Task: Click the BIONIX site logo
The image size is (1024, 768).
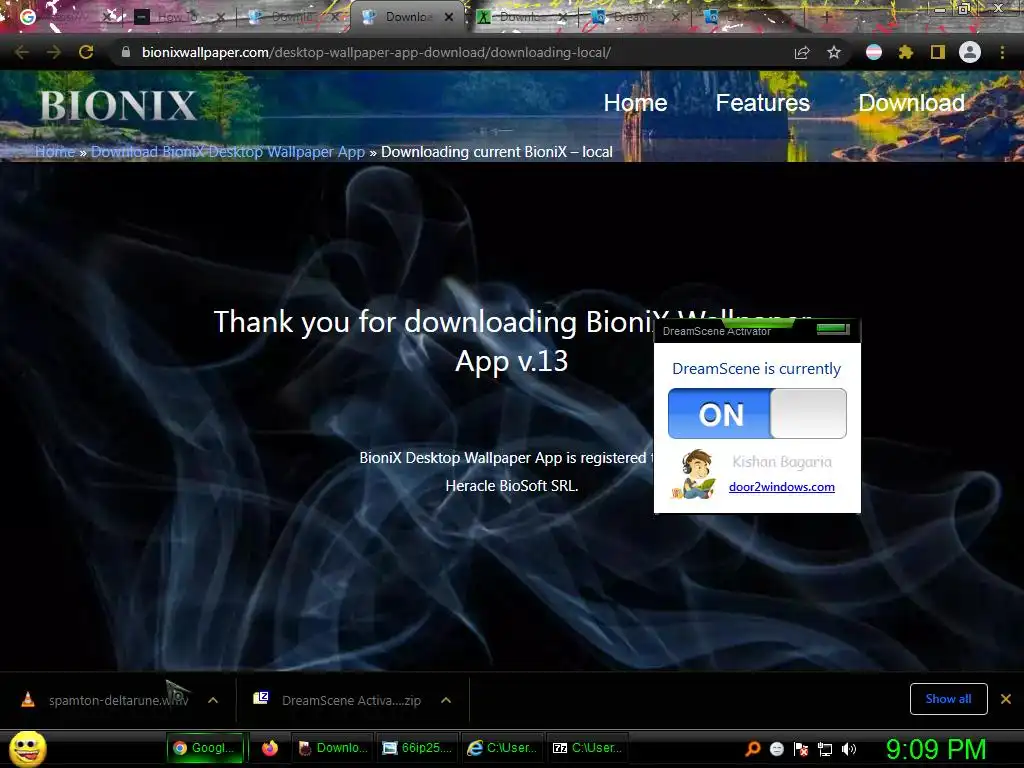Action: [118, 105]
